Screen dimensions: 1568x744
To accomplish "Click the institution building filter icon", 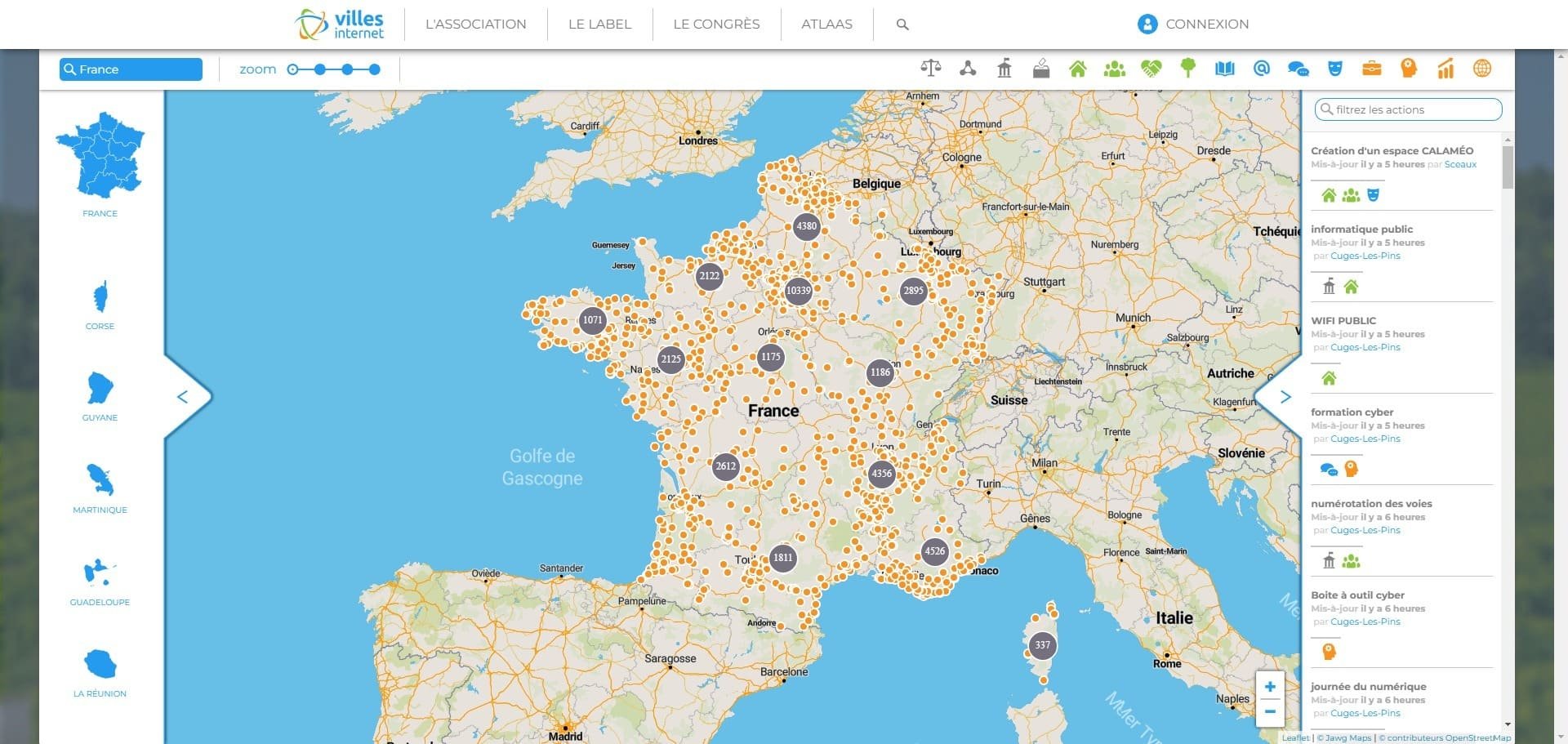I will click(x=1004, y=69).
